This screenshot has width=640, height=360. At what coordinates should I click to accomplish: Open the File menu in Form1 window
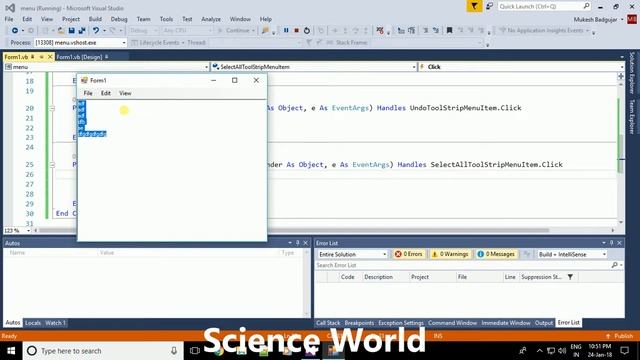coord(88,93)
